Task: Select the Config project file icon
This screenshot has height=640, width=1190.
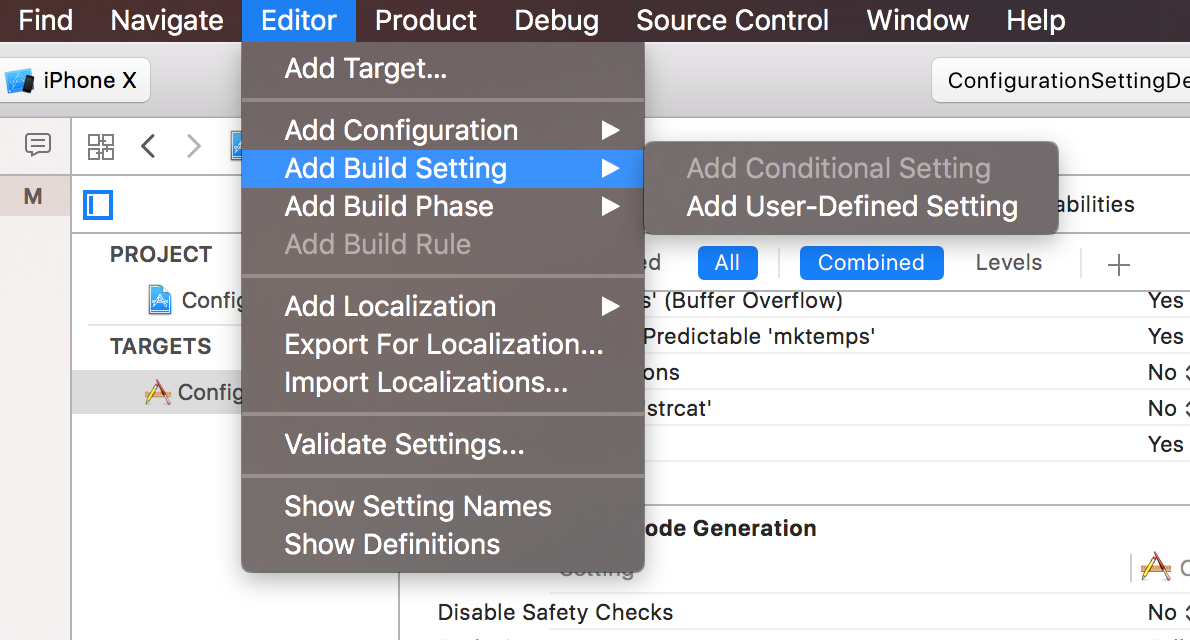Action: 159,300
